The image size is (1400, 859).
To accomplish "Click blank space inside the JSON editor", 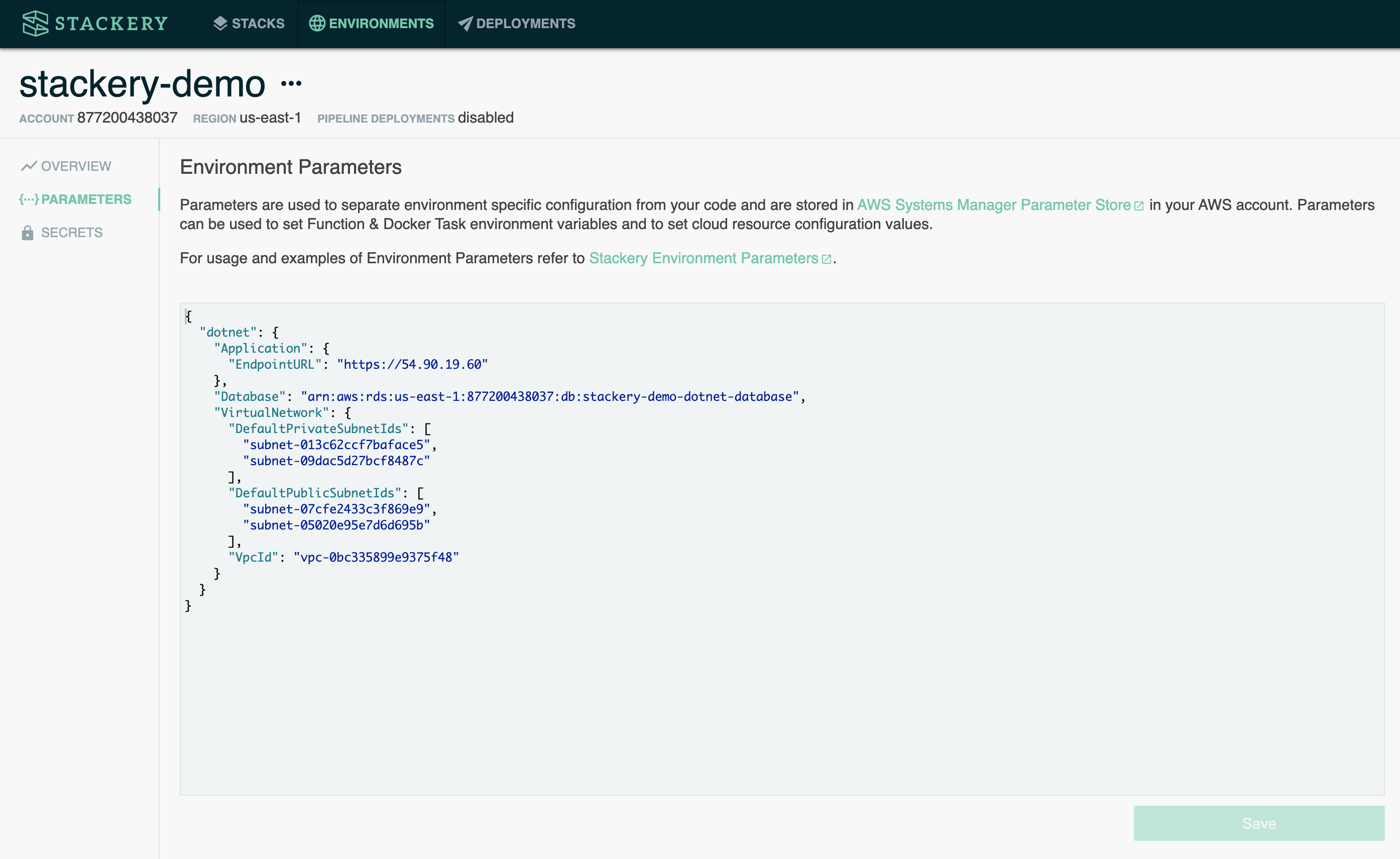I will 782,699.
